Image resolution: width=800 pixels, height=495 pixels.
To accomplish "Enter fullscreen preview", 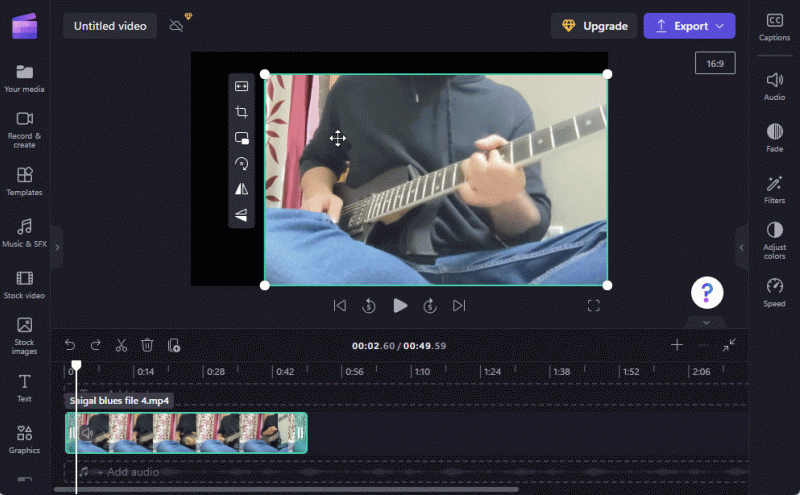I will coord(593,306).
